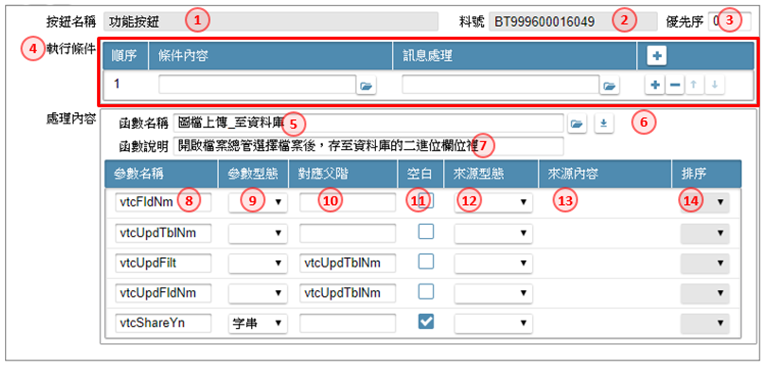Click download icon next to 函數名稱
The image size is (765, 367).
tap(604, 124)
